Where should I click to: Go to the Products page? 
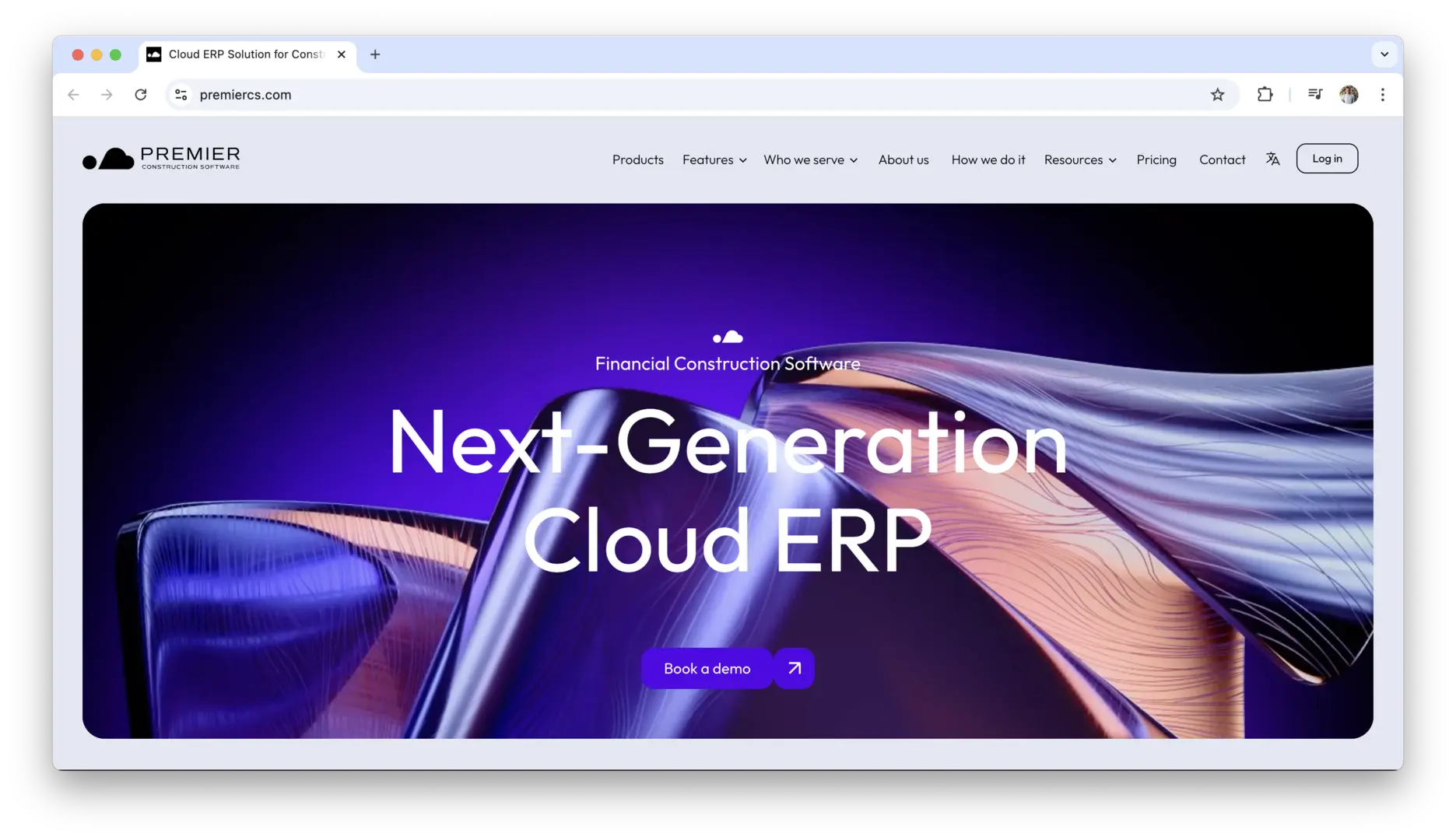pos(637,160)
